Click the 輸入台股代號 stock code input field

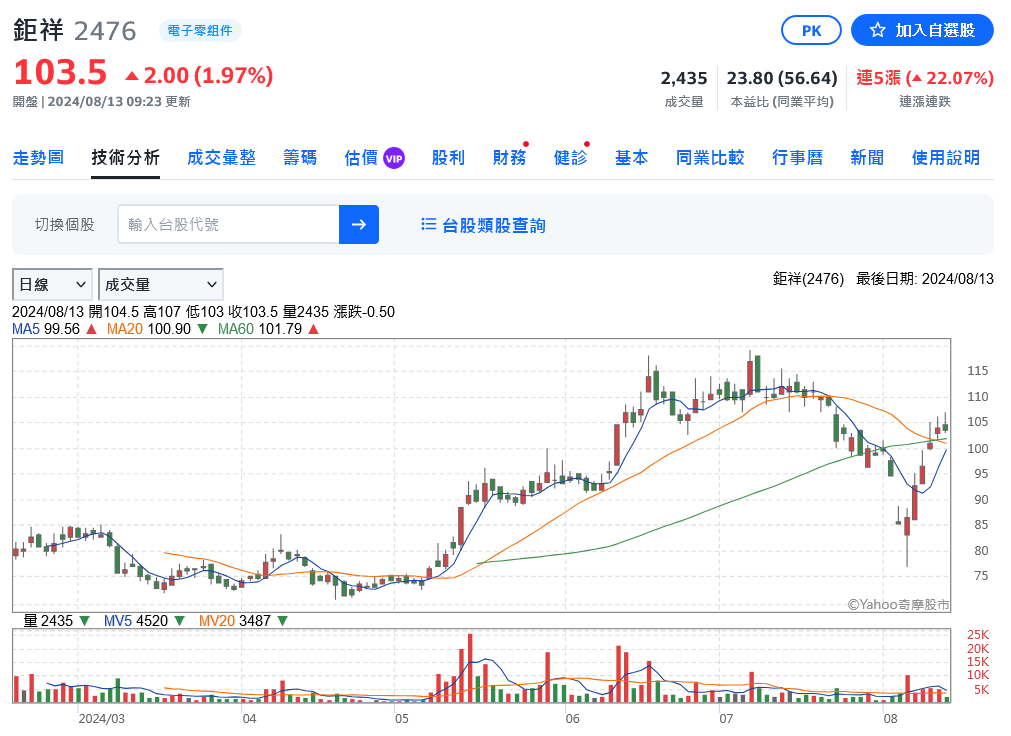coord(228,224)
